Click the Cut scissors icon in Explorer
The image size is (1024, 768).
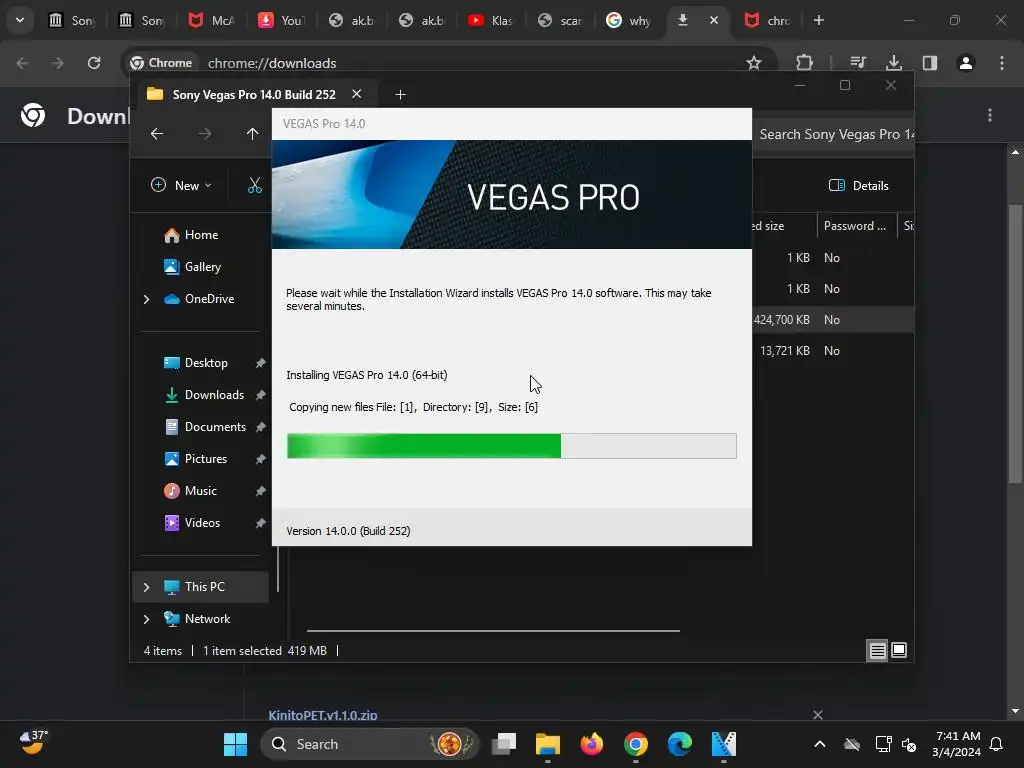pos(255,185)
